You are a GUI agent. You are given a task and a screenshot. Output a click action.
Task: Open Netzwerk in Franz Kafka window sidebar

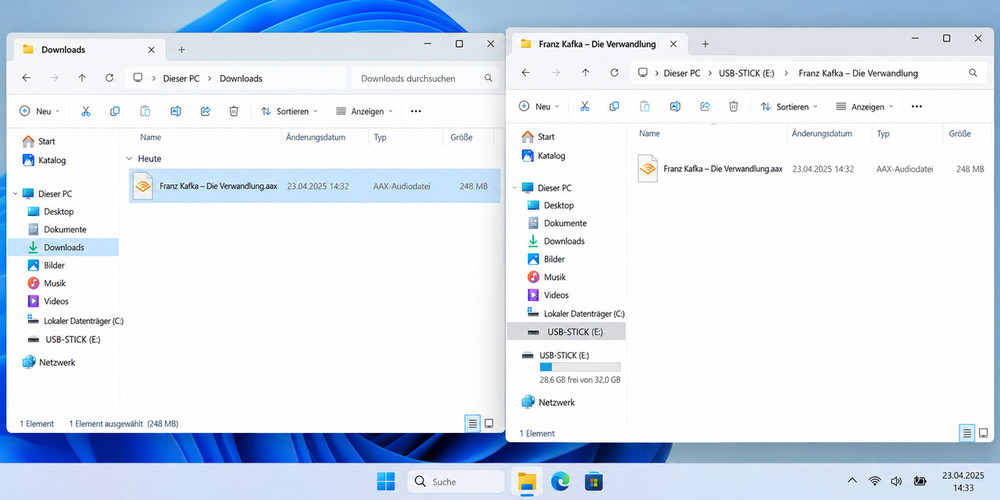coord(548,402)
